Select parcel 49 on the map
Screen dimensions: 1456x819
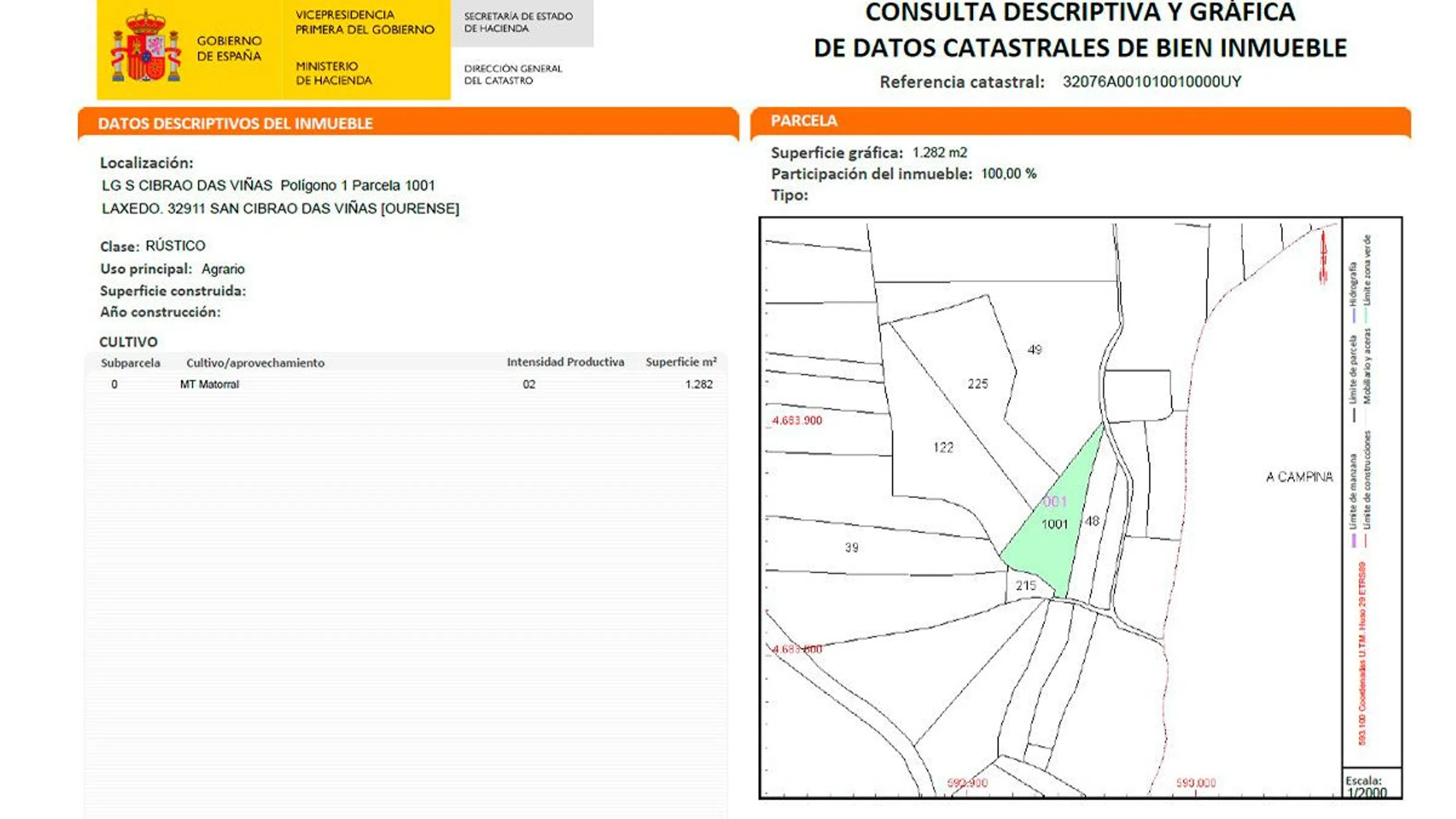(x=1035, y=350)
